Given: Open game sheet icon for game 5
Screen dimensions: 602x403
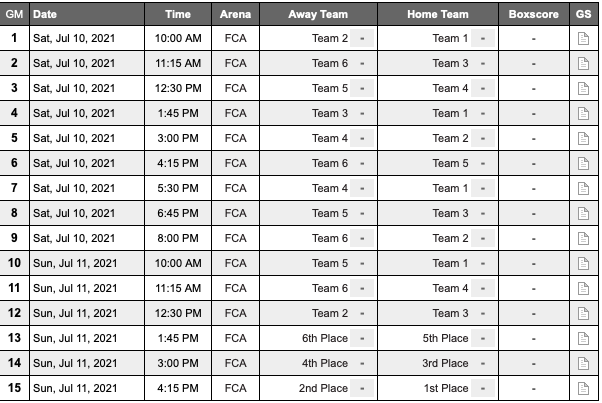Looking at the screenshot, I should (x=583, y=138).
